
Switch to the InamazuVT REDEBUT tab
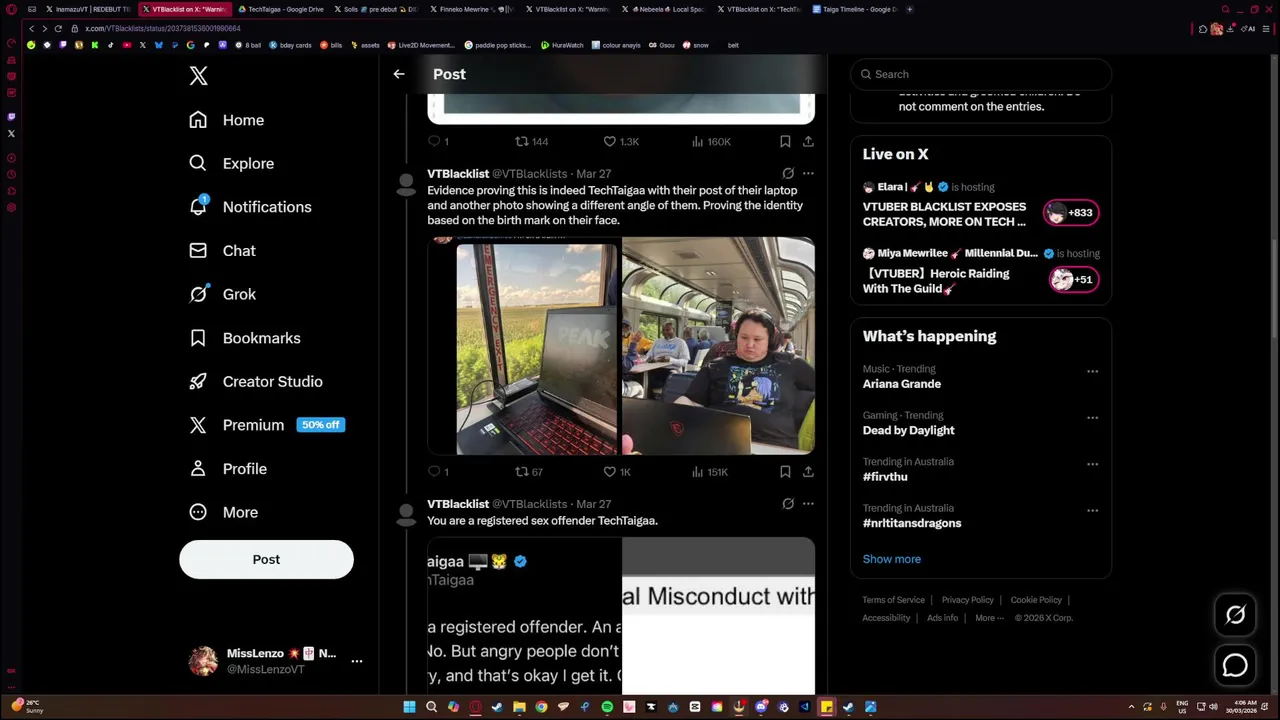click(x=88, y=9)
